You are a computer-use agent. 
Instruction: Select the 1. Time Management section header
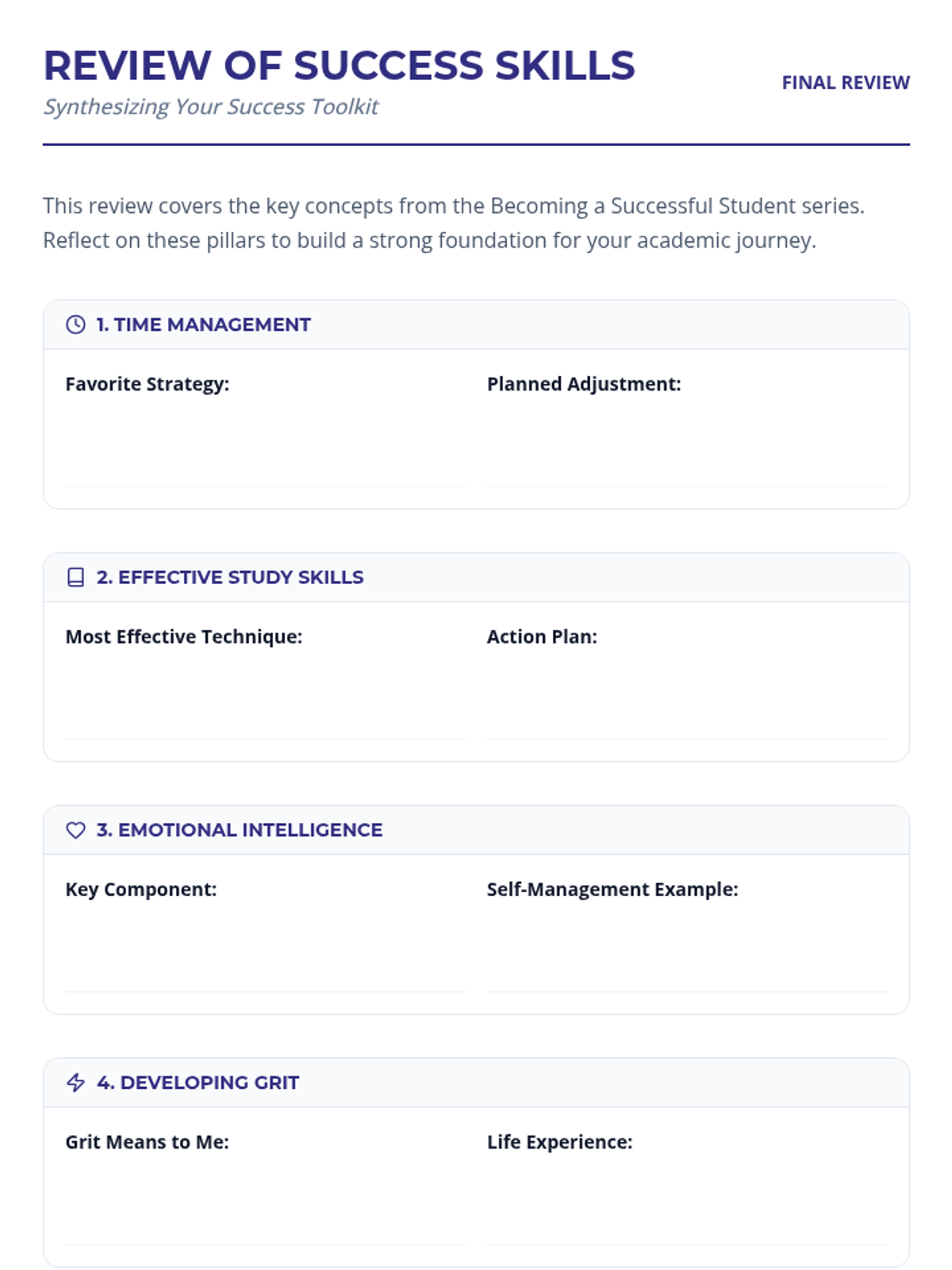coord(203,325)
